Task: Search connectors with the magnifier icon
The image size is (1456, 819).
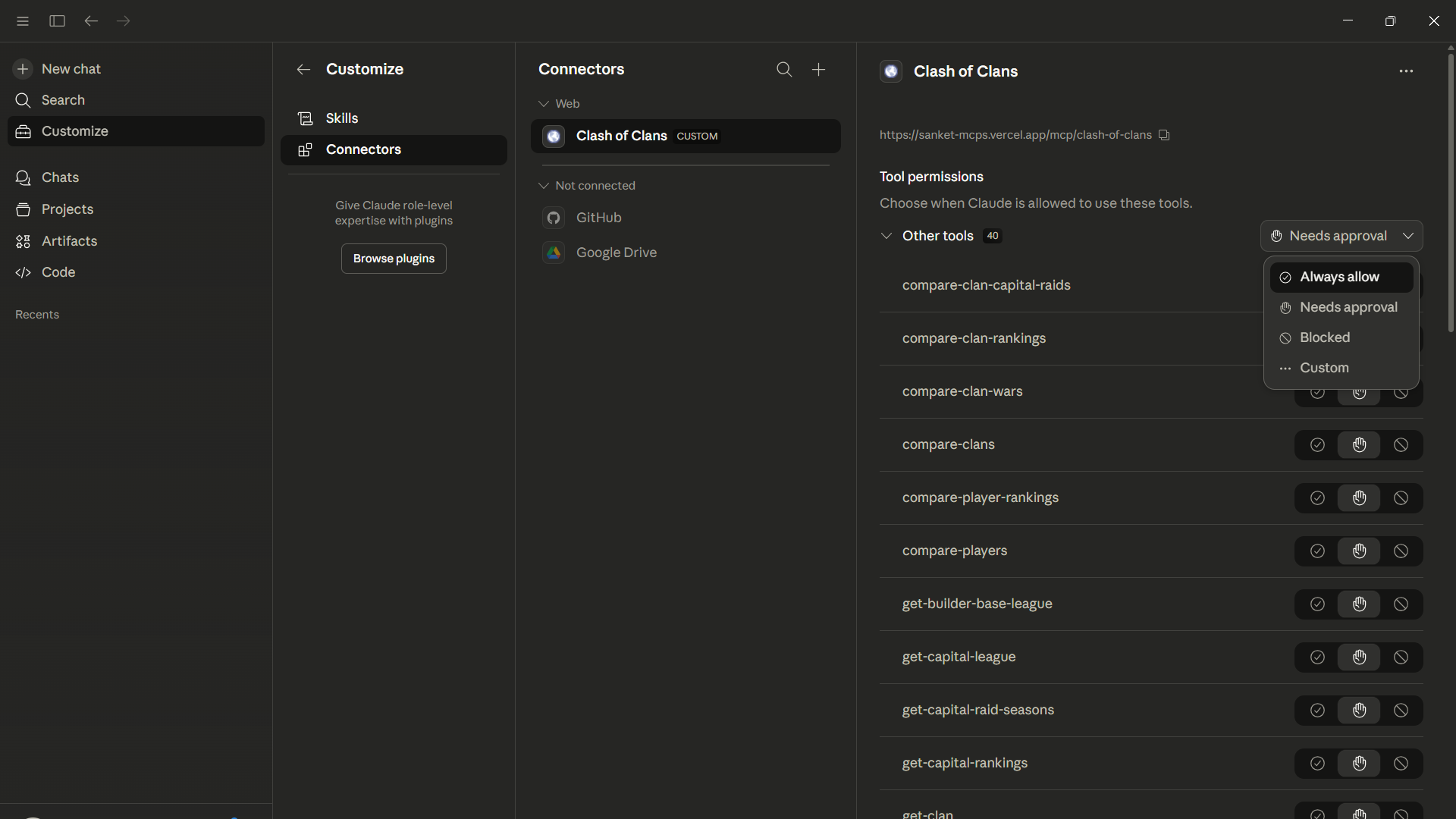Action: (784, 70)
